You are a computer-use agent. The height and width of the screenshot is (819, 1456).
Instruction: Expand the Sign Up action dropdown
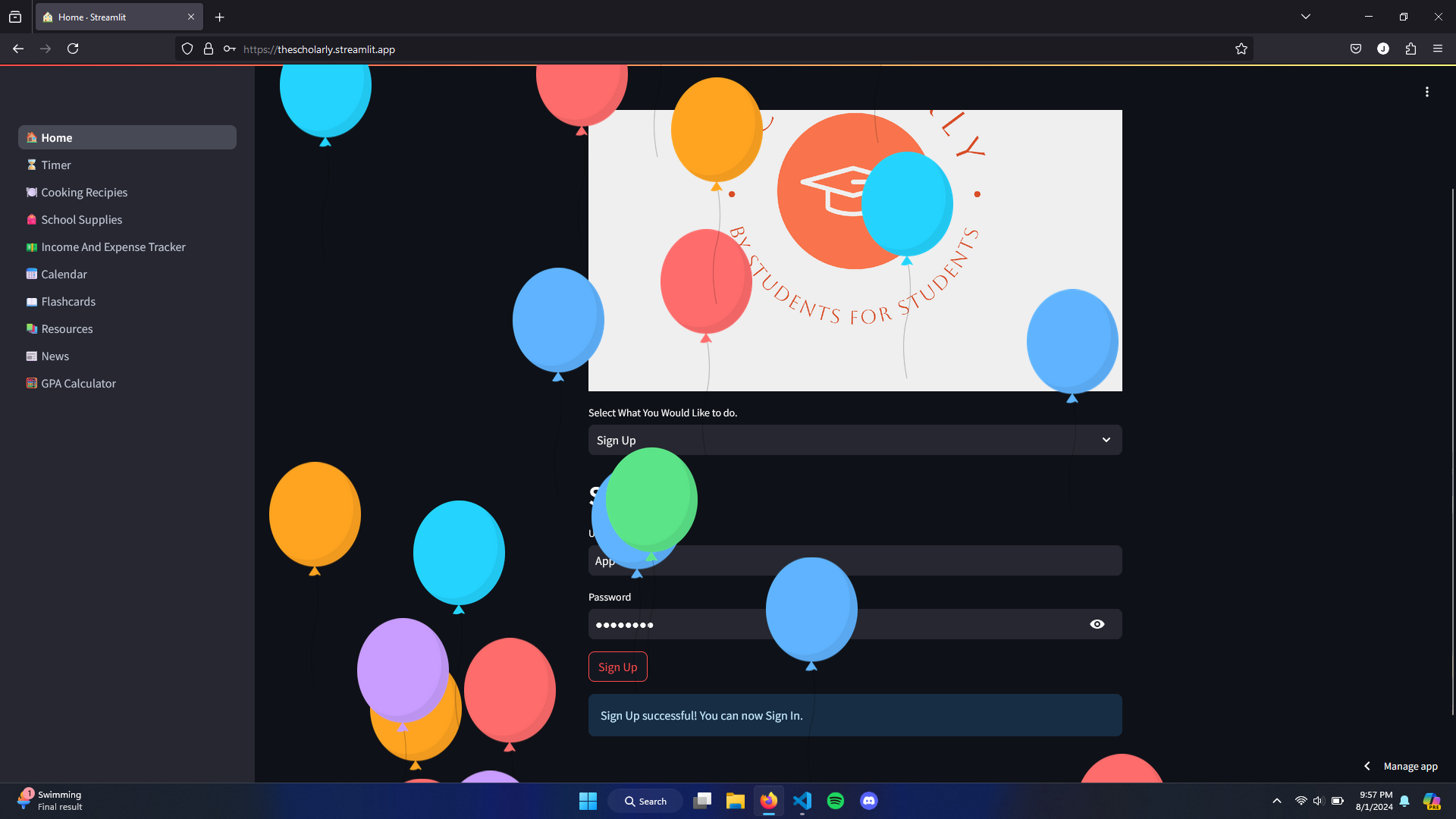coord(1106,440)
